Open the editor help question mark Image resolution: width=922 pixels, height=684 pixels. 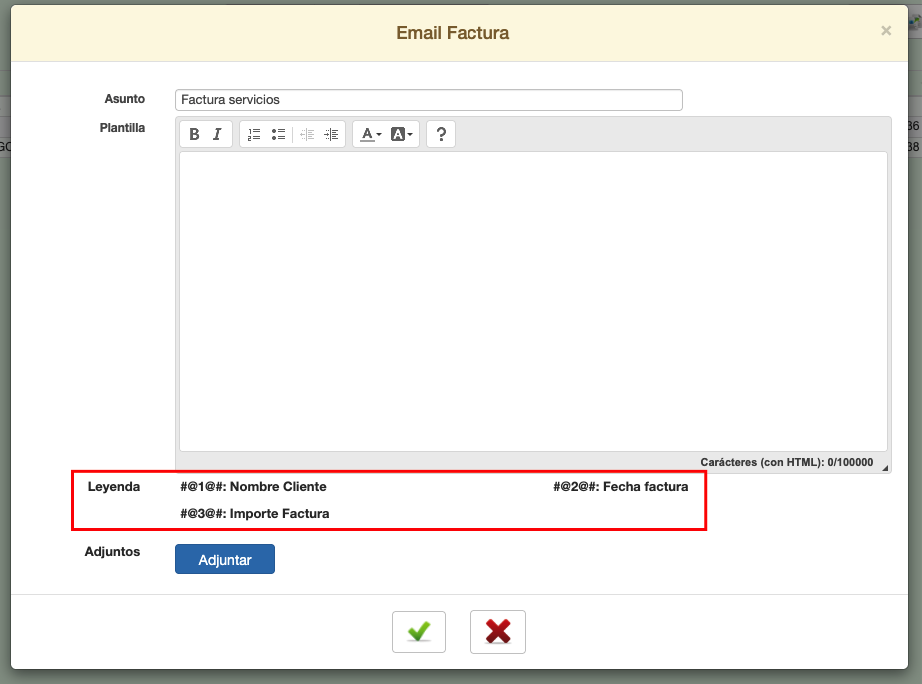pos(441,134)
